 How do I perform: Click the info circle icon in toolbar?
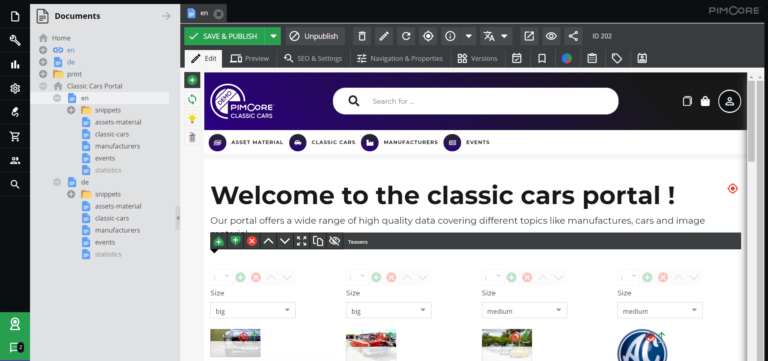(450, 36)
